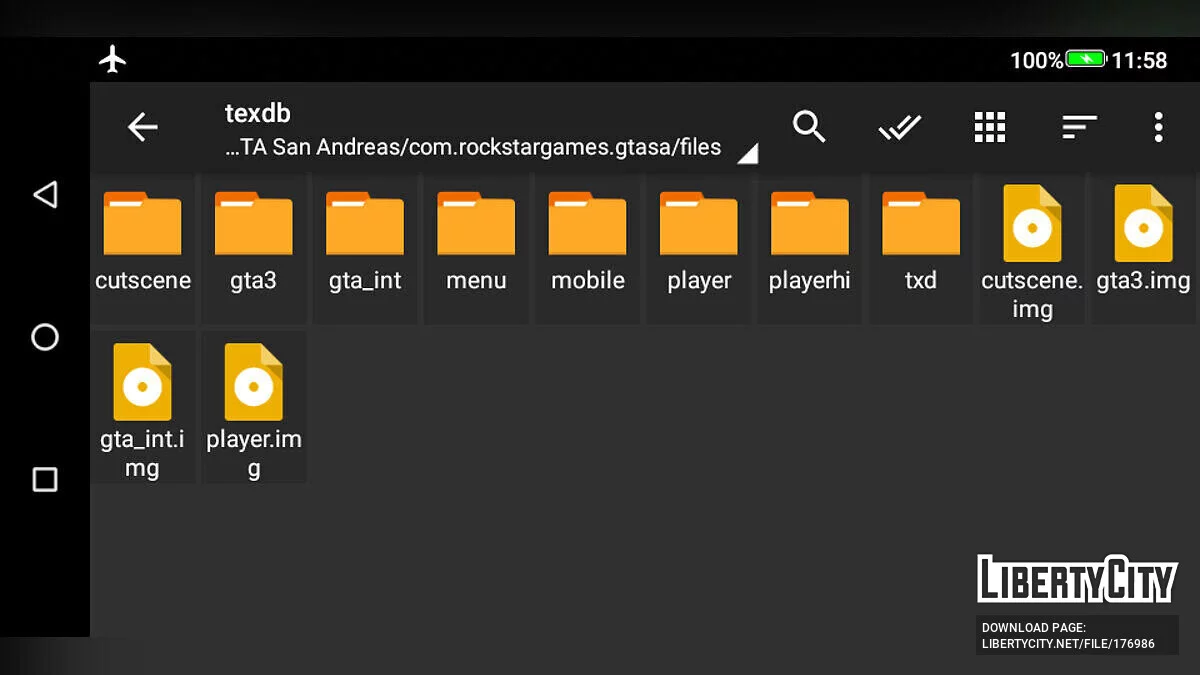Open the search magnifier icon

(x=808, y=127)
